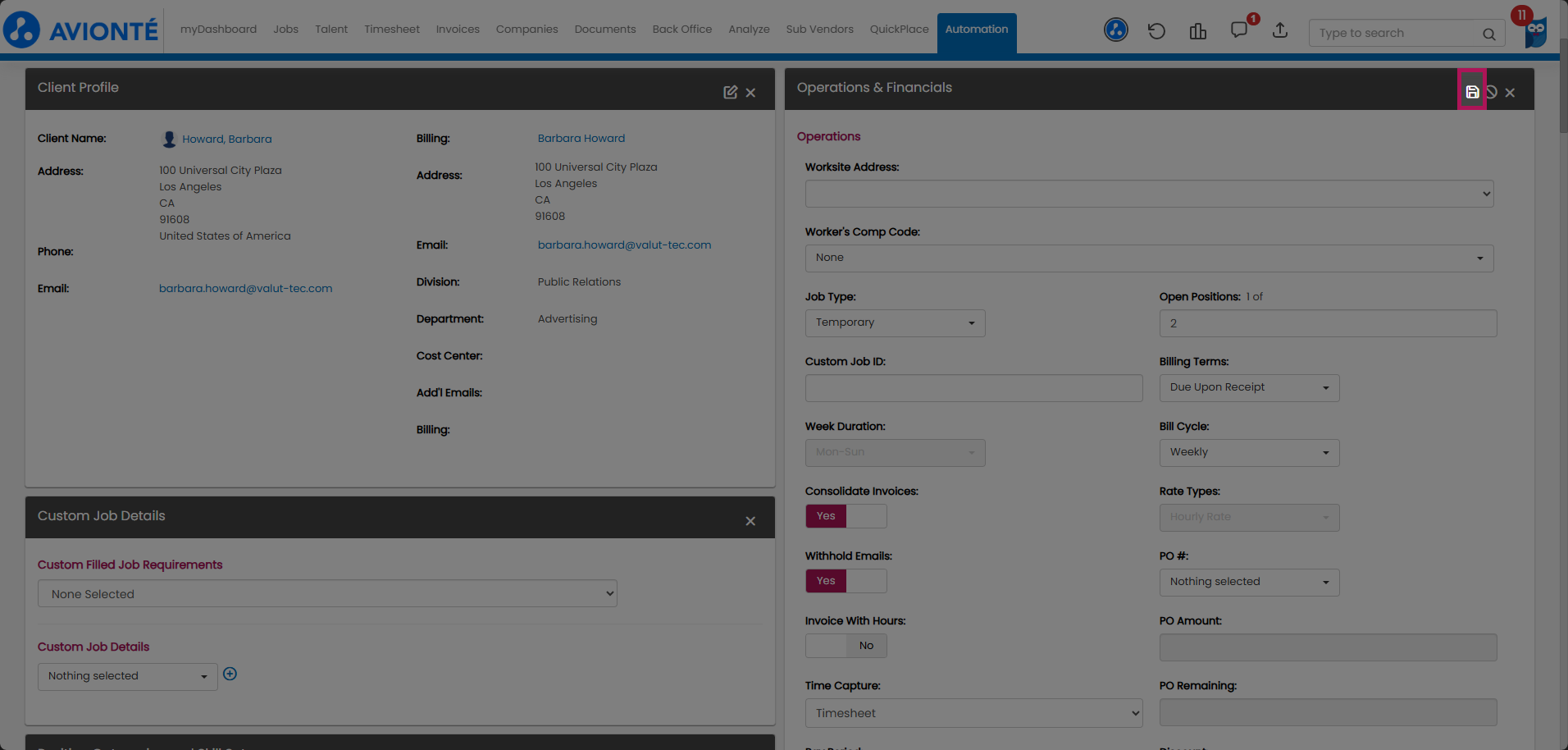Open the QuickPlace menu
Screen dimensions: 1568x750
coord(899,30)
